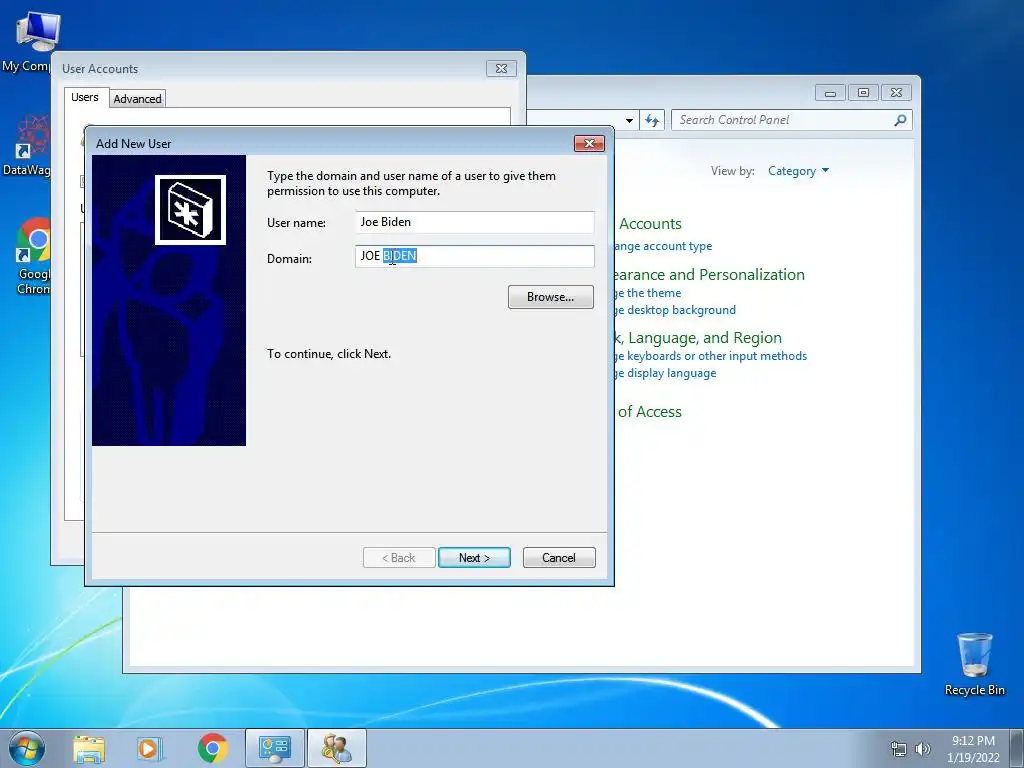Click the Search Control Panel box
Screen dimensions: 1024x768
783,120
